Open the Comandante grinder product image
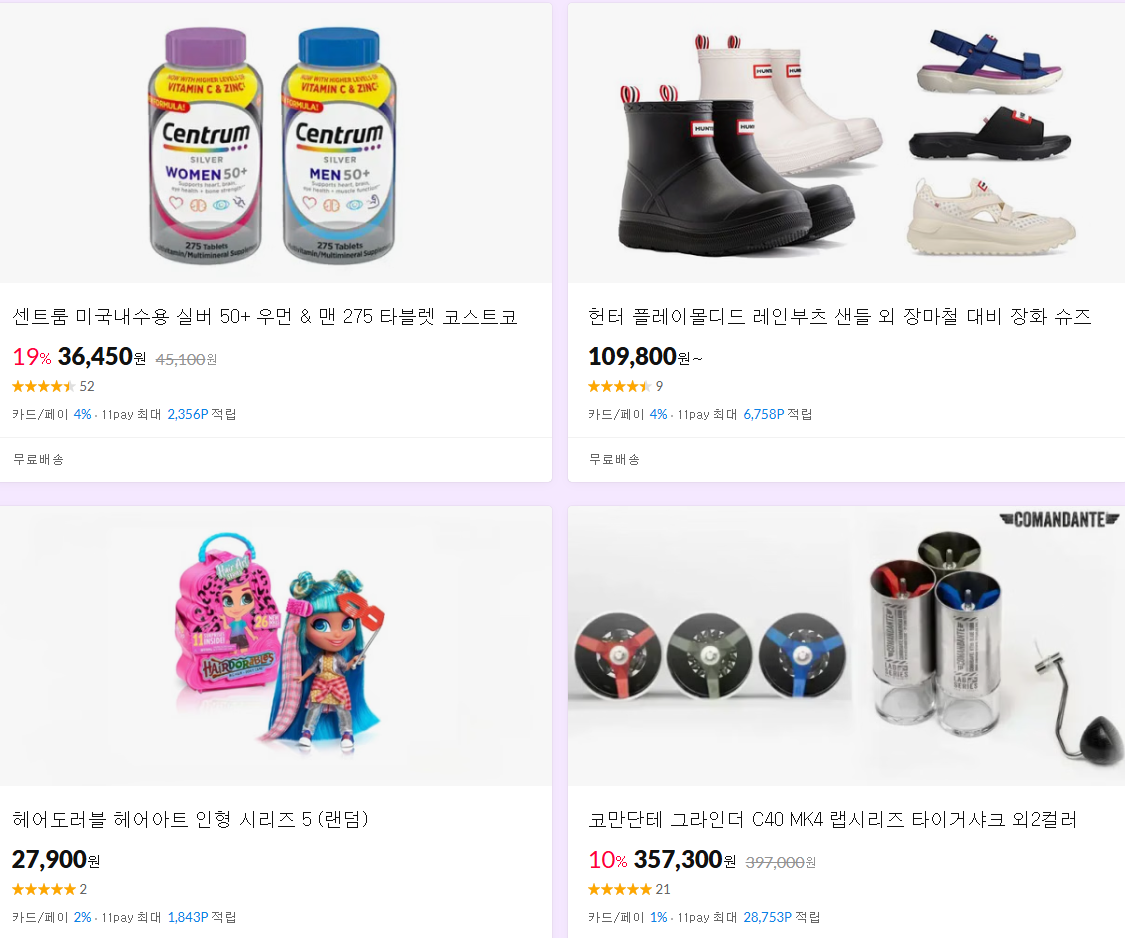Image resolution: width=1125 pixels, height=938 pixels. pos(847,646)
